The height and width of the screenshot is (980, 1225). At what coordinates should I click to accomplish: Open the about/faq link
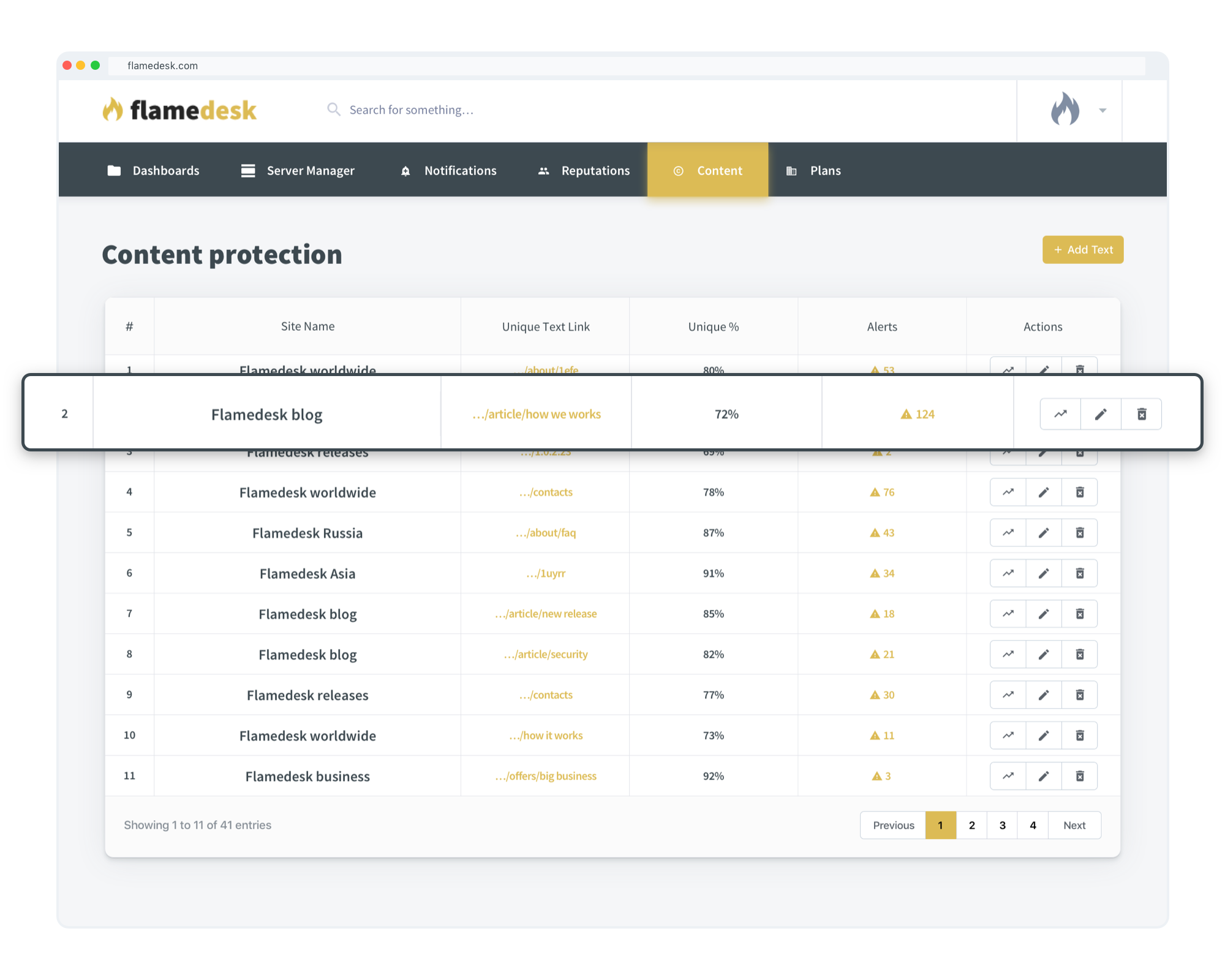(x=546, y=533)
